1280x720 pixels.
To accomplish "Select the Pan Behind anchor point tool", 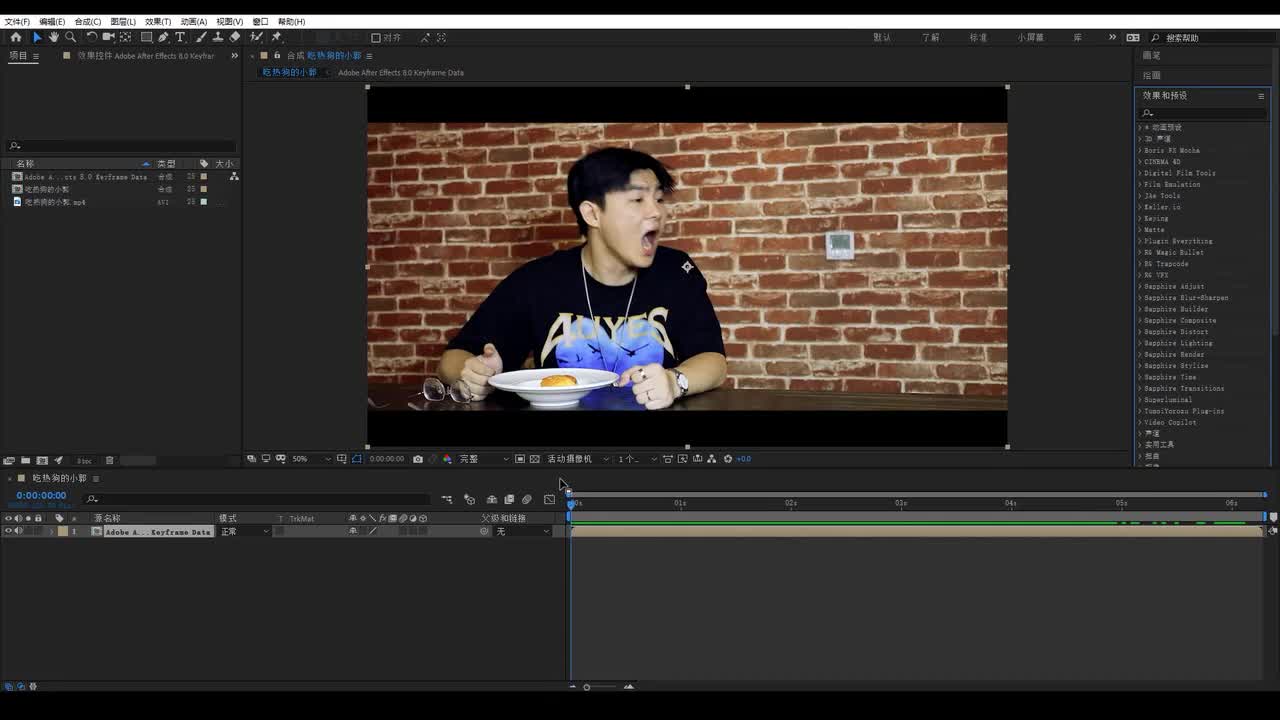I will coord(126,37).
